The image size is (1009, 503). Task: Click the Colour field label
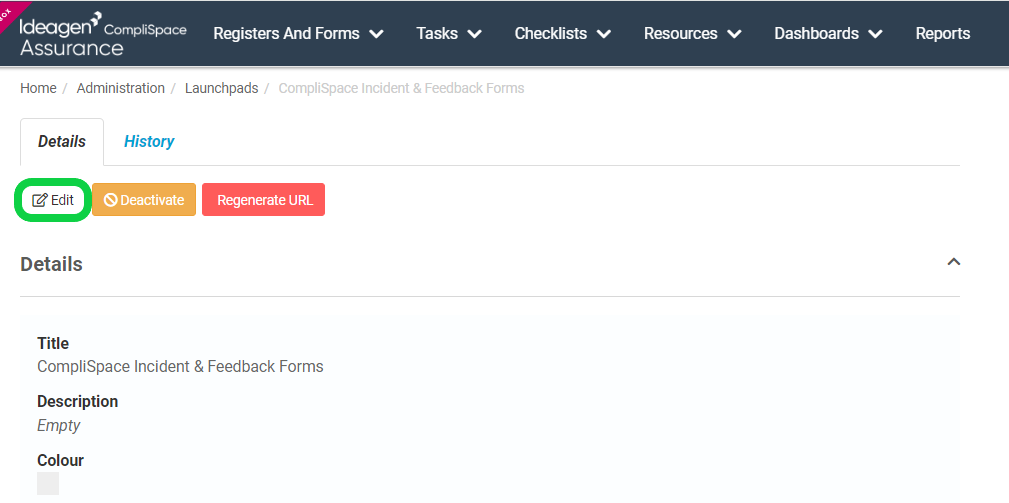[x=60, y=461]
